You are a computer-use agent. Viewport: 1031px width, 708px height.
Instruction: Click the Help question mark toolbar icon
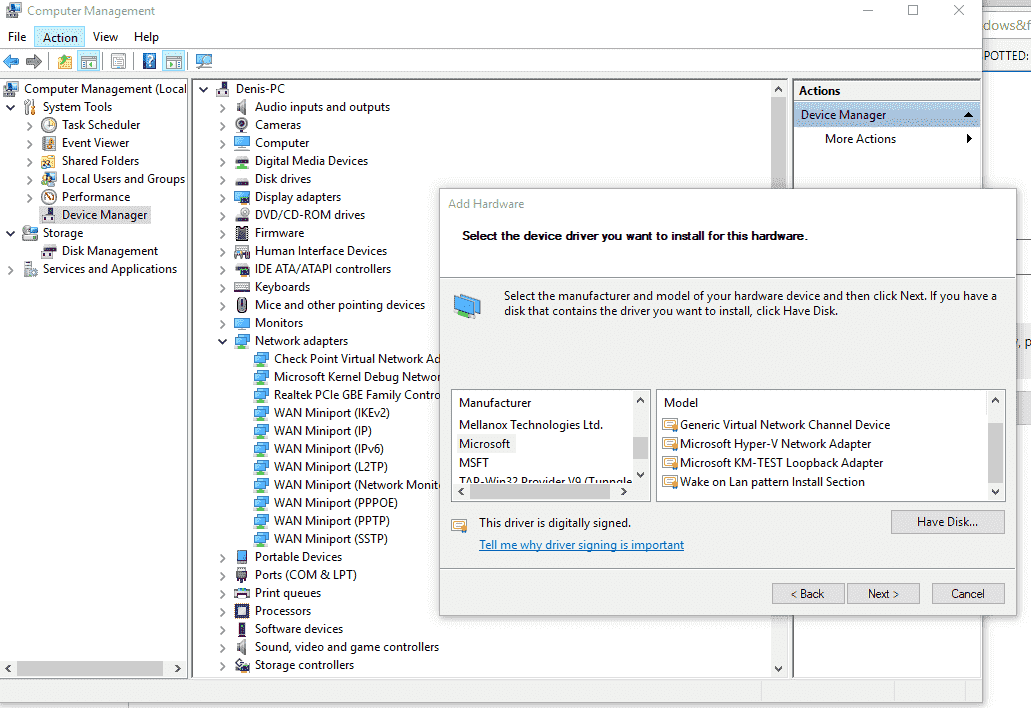(150, 62)
